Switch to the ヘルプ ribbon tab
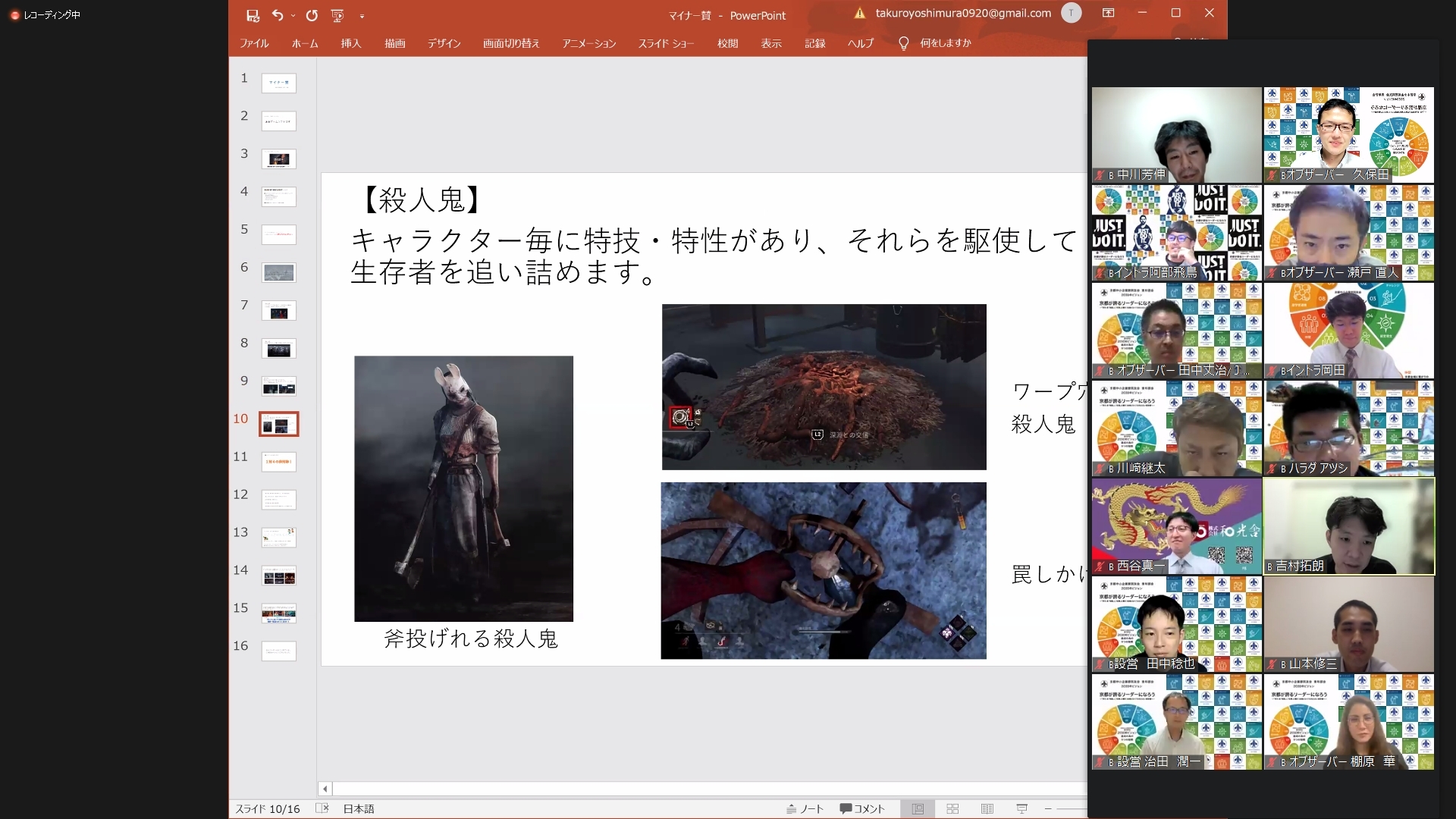 [861, 43]
